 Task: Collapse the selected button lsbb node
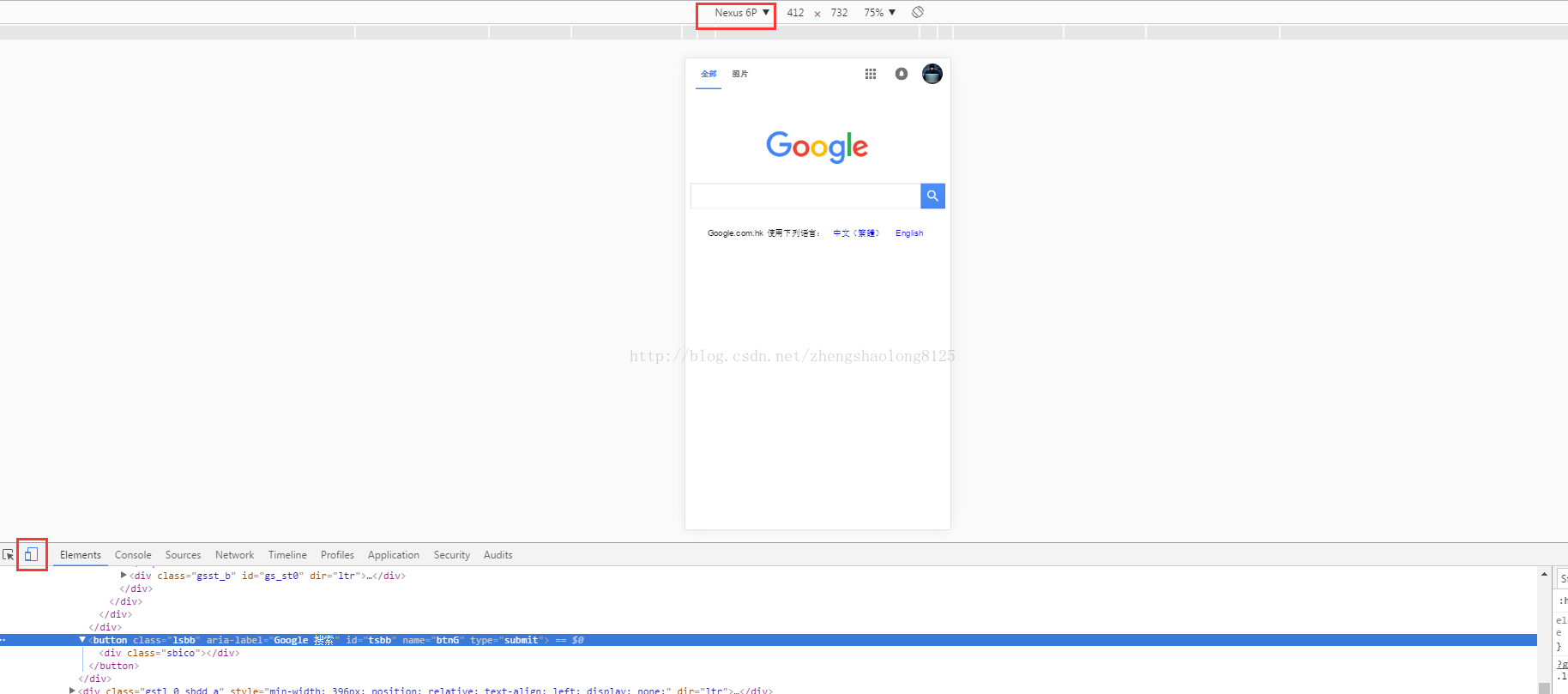[x=82, y=640]
